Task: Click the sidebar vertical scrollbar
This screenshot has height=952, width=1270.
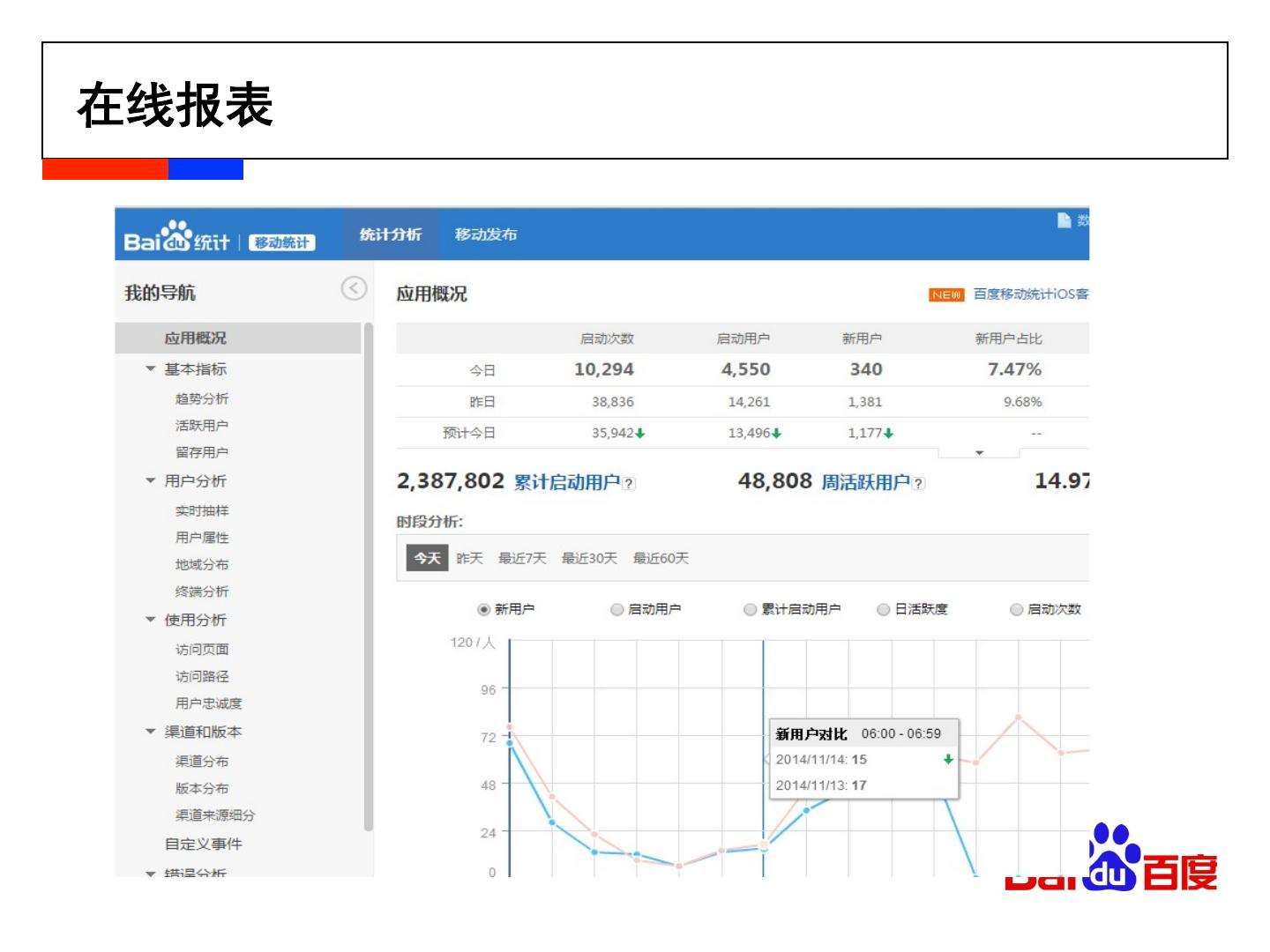Action: click(369, 573)
